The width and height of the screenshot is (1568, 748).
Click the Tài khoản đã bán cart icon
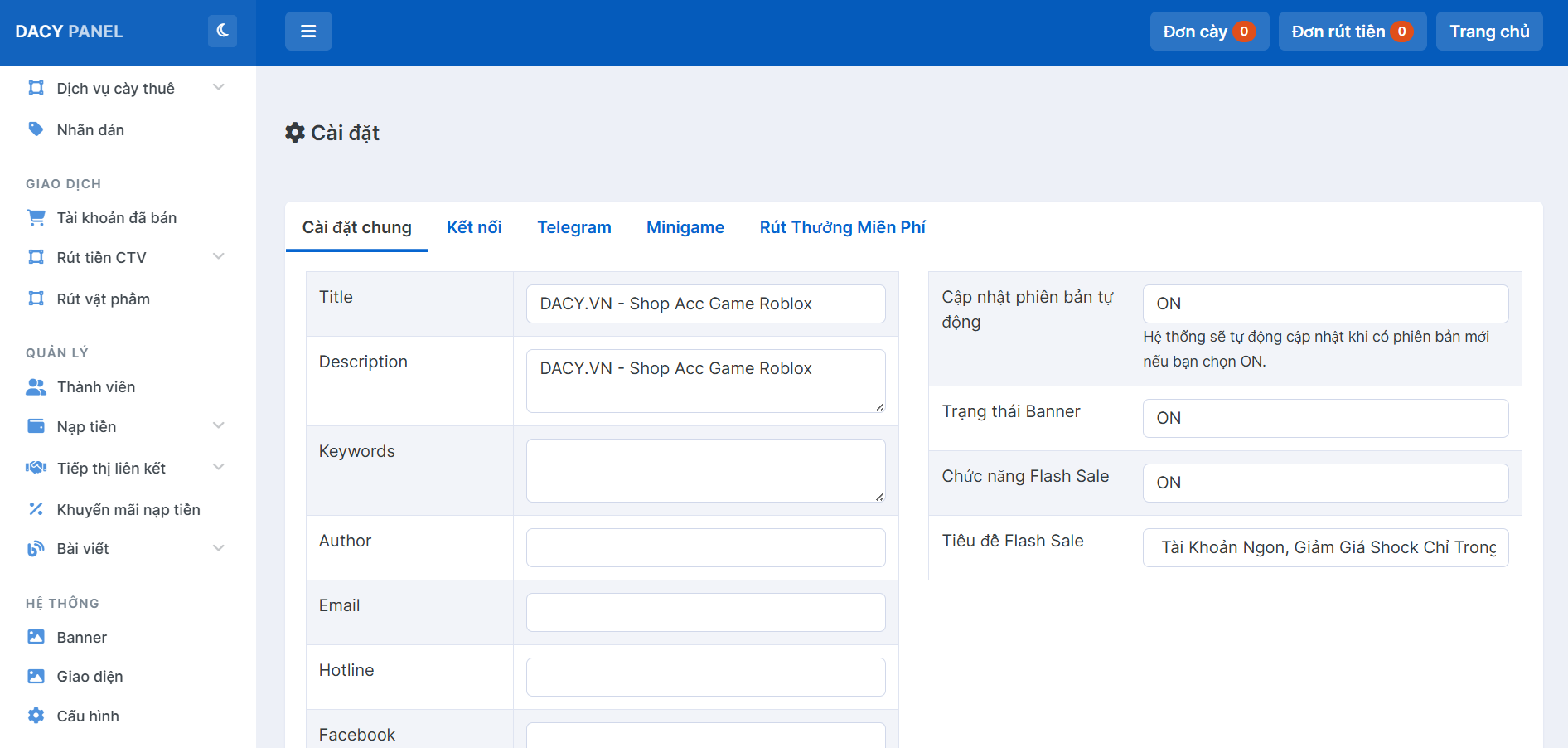pyautogui.click(x=36, y=217)
